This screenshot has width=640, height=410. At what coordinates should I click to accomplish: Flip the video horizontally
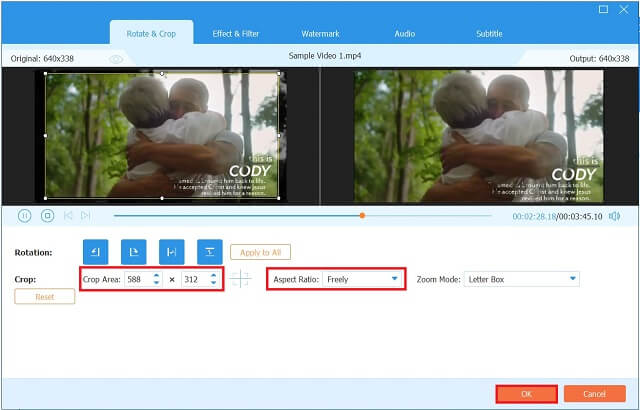coord(171,252)
